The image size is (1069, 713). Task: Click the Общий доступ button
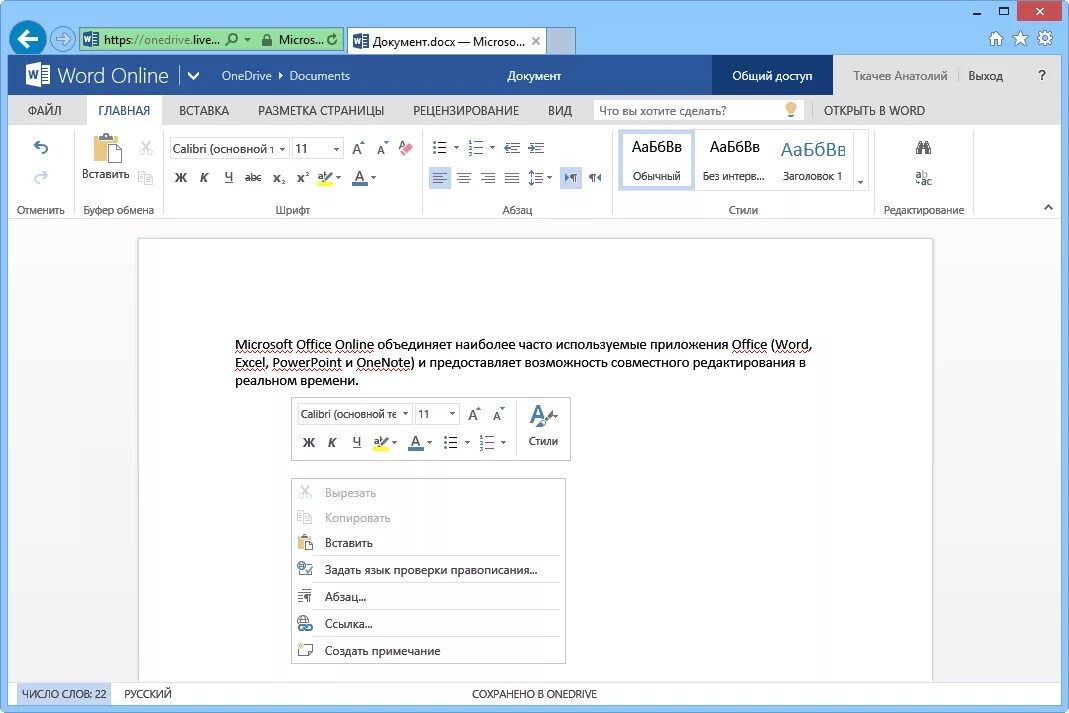(772, 76)
